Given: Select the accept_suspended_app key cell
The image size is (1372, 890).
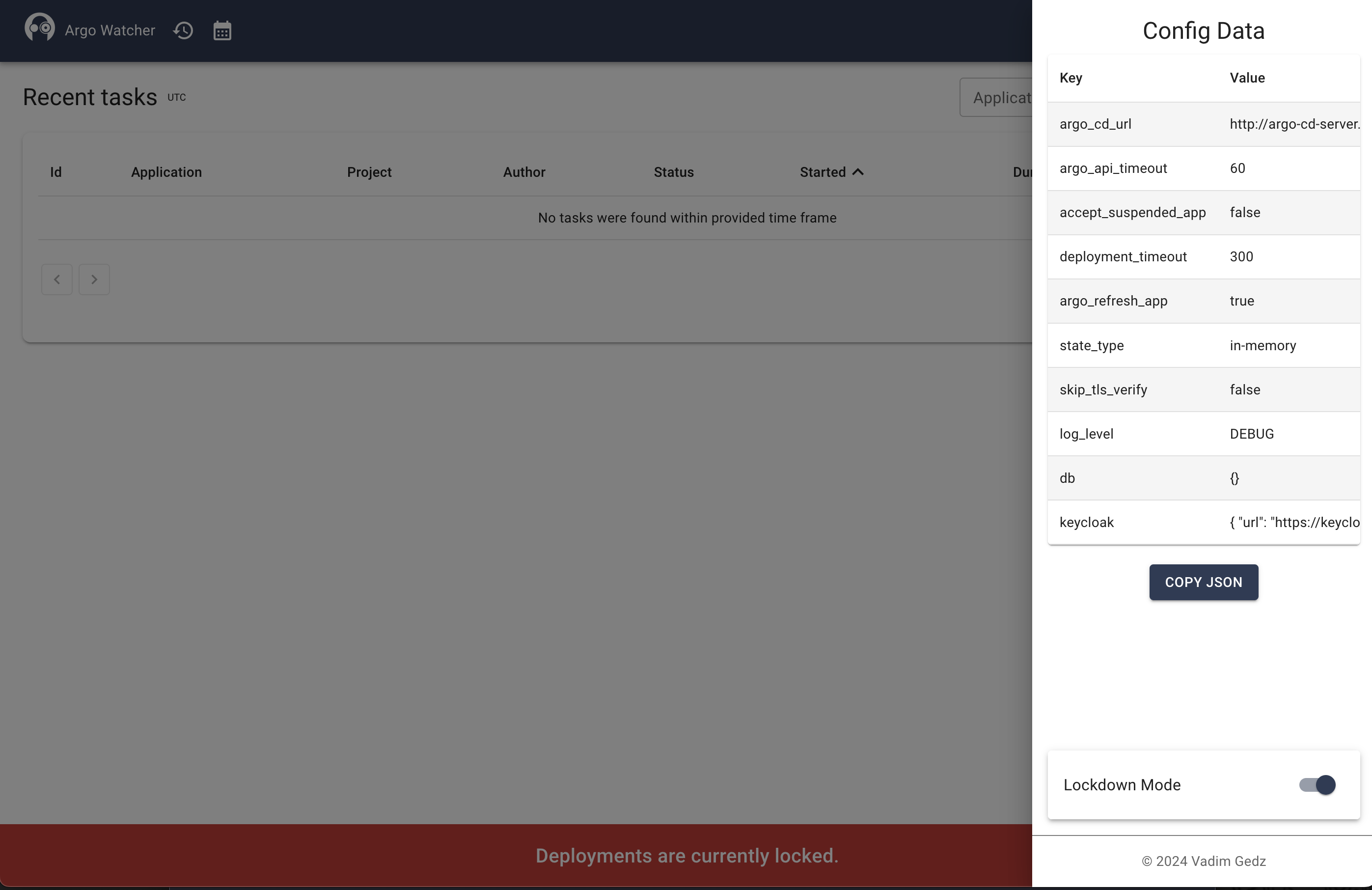Looking at the screenshot, I should (x=1132, y=212).
